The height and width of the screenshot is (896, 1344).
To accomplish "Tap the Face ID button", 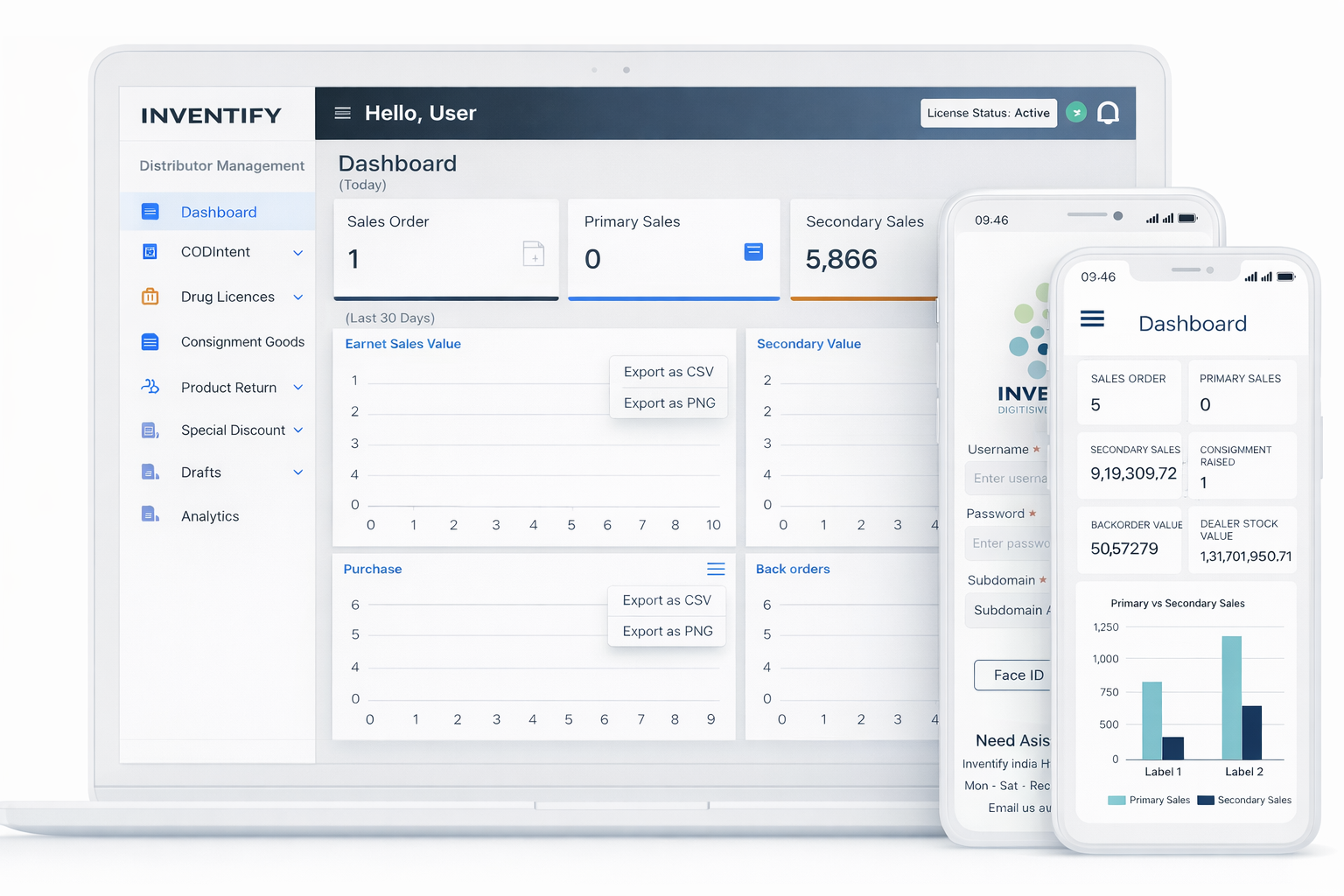I will point(1013,675).
